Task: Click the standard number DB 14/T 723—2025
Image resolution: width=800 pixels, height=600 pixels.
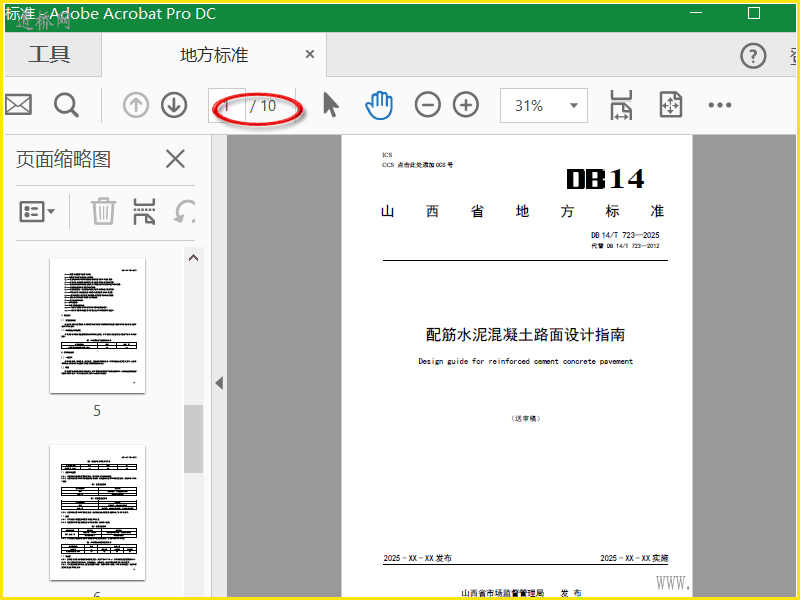Action: pos(625,235)
